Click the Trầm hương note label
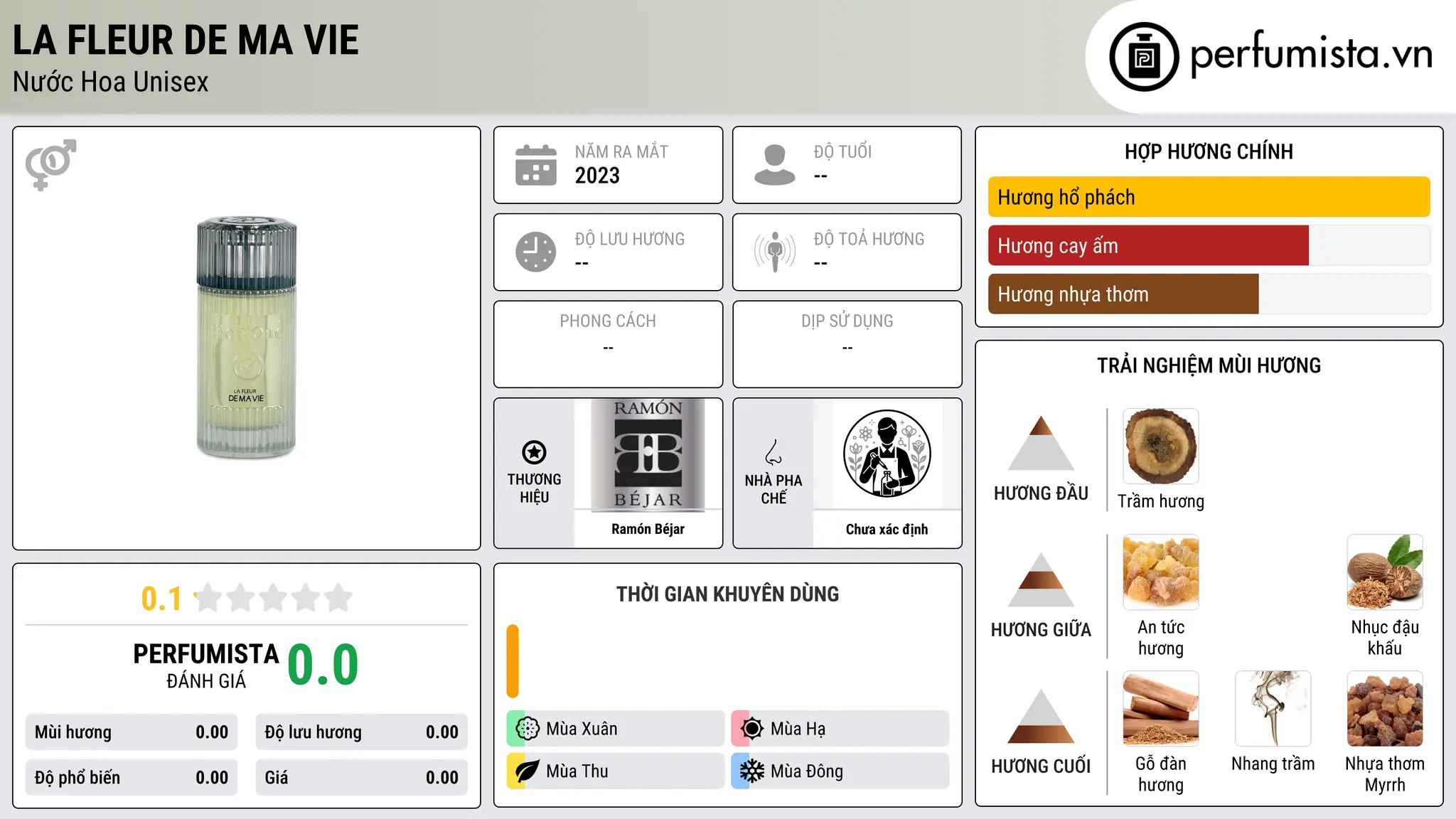The image size is (1456, 819). (1161, 501)
